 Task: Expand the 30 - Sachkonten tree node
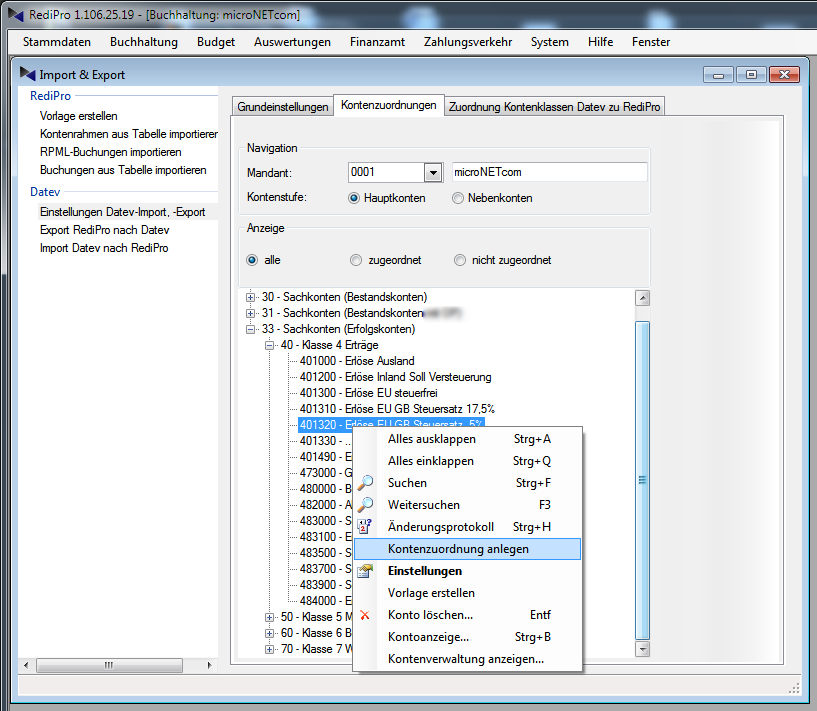(x=251, y=297)
